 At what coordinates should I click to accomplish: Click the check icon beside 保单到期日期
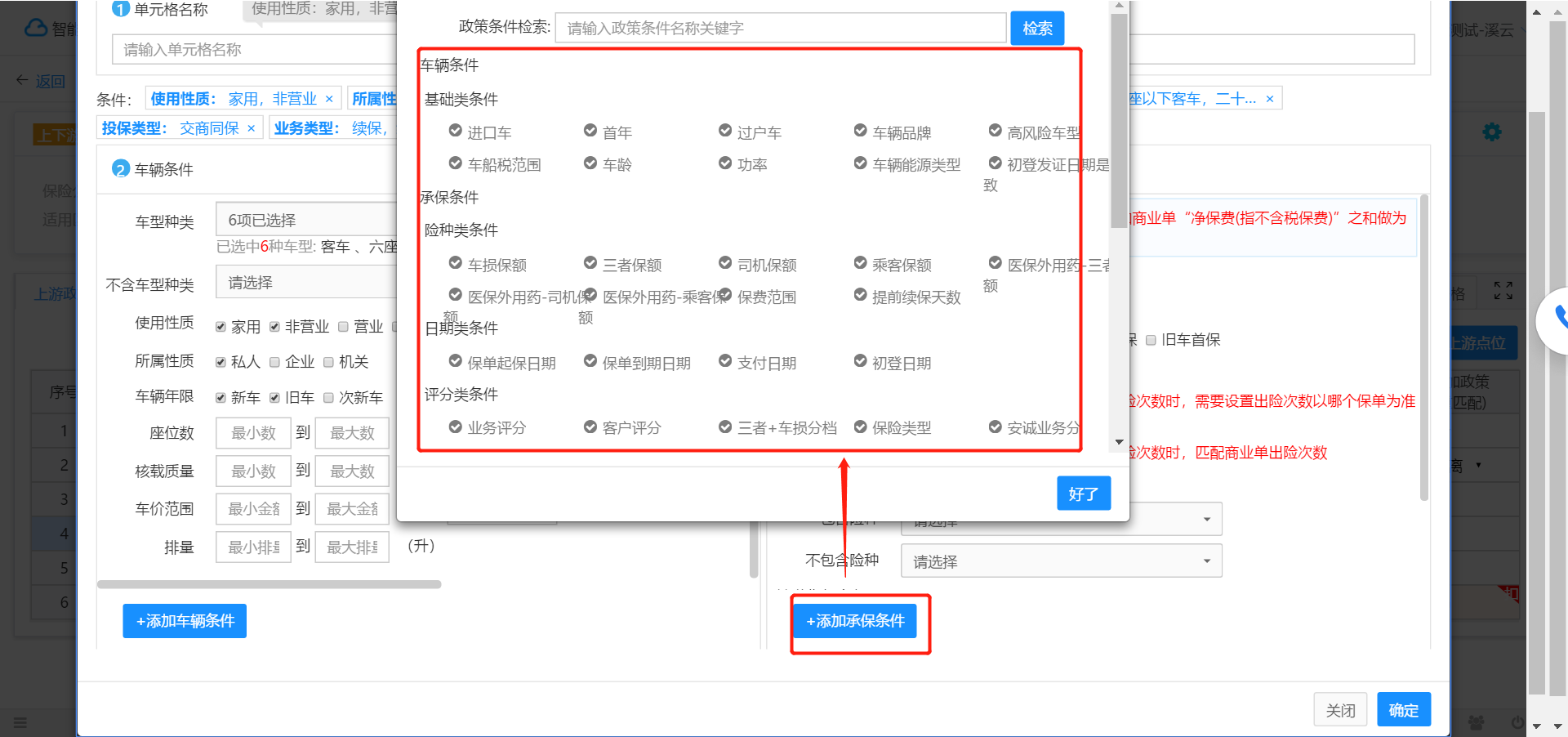[x=590, y=361]
